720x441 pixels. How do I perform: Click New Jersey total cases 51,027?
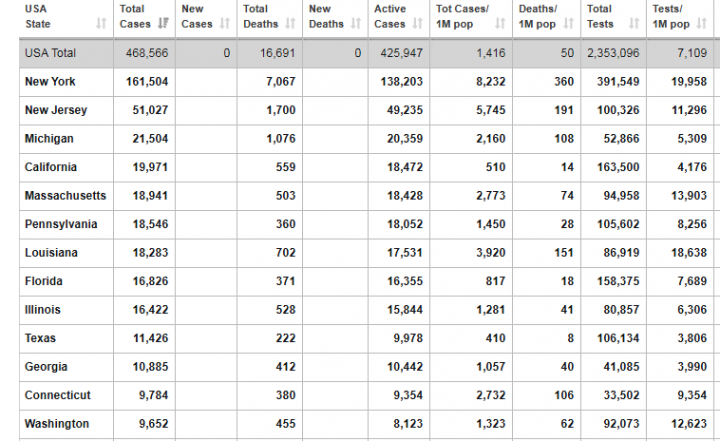pos(150,110)
